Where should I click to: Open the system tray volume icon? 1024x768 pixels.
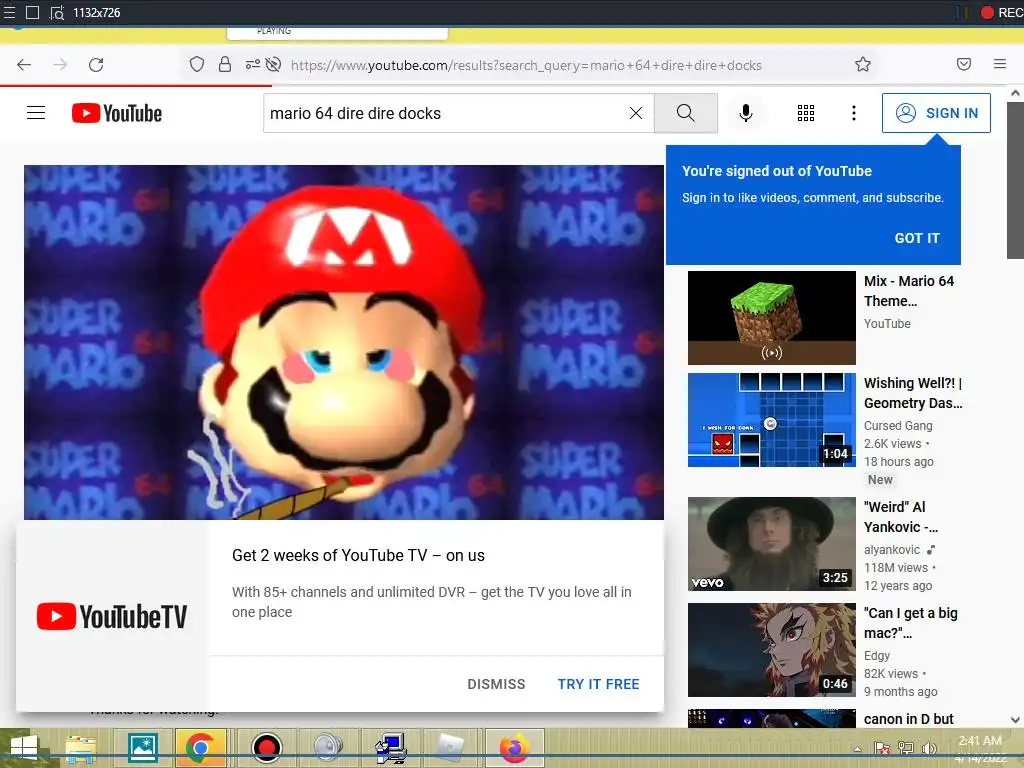tap(929, 748)
